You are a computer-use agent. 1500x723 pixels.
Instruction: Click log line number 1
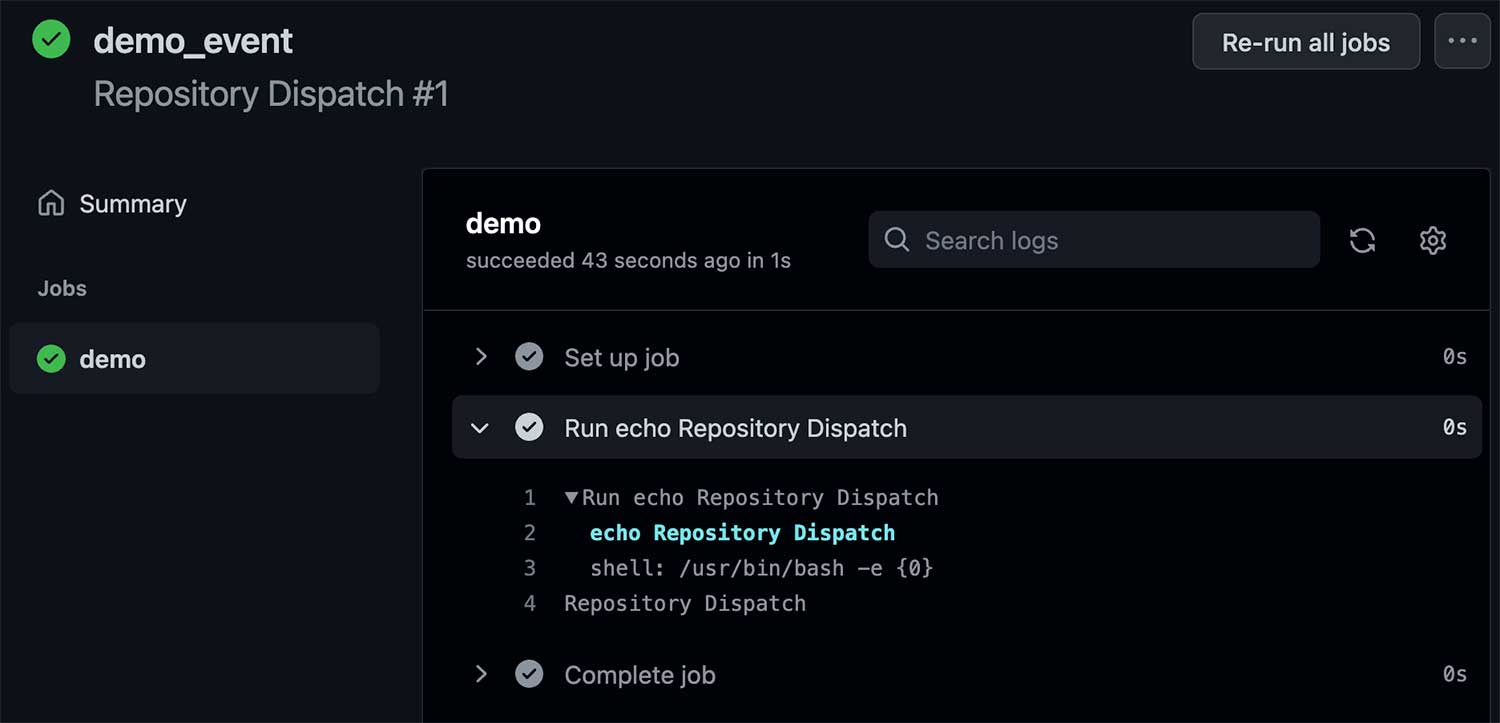click(530, 497)
